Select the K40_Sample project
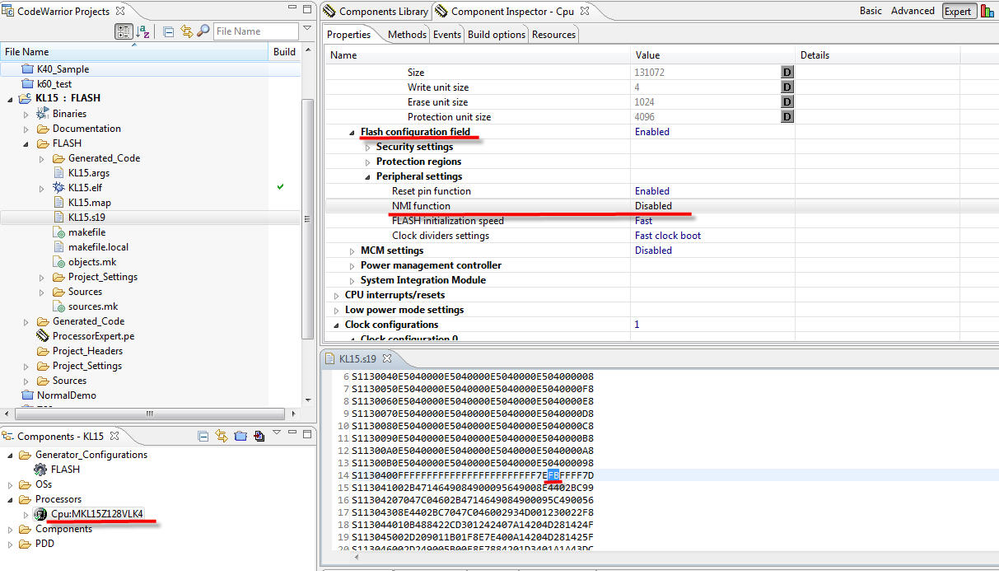This screenshot has width=999, height=571. pyautogui.click(x=62, y=69)
